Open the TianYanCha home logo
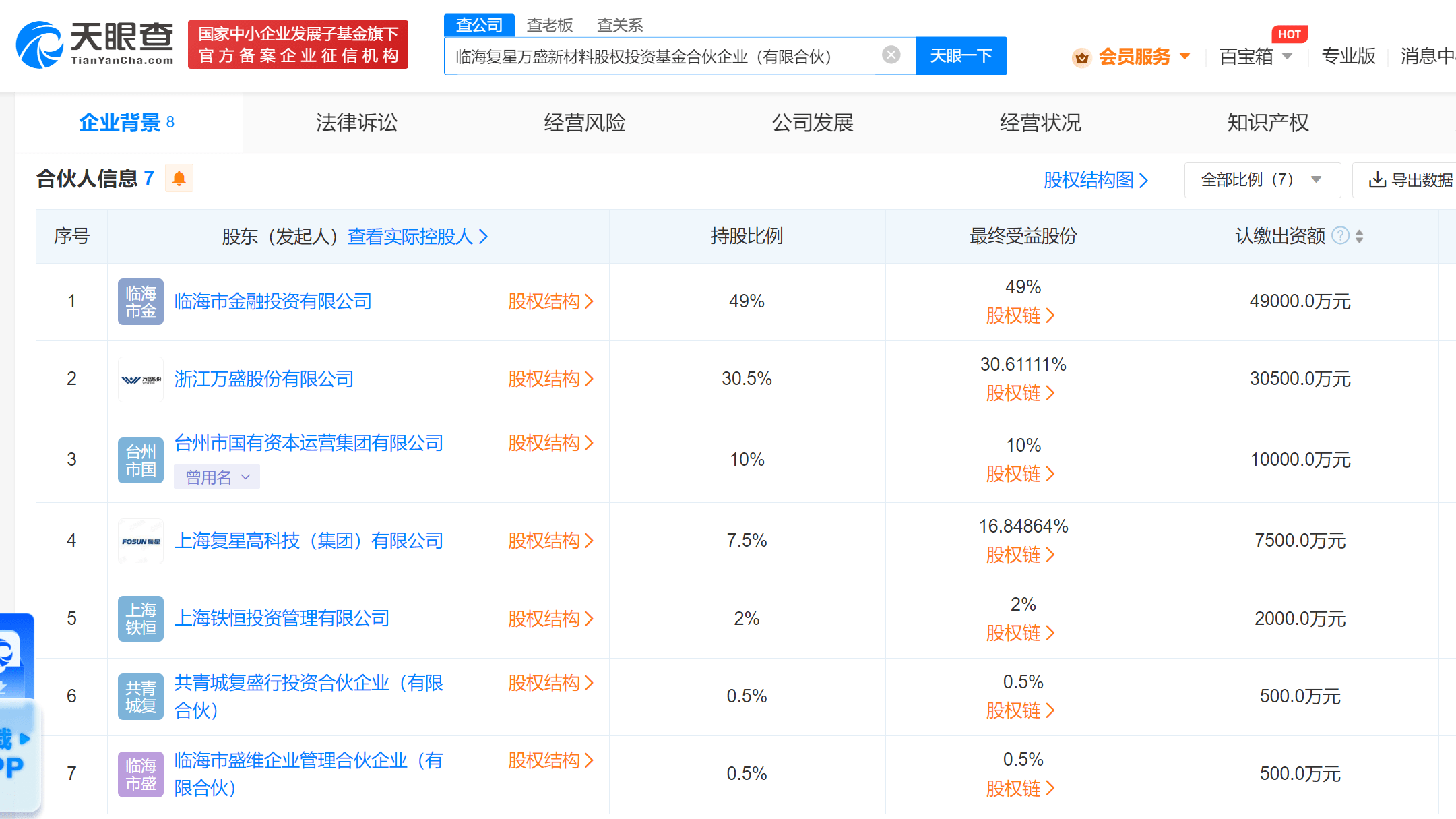The width and height of the screenshot is (1456, 819). coord(94,44)
